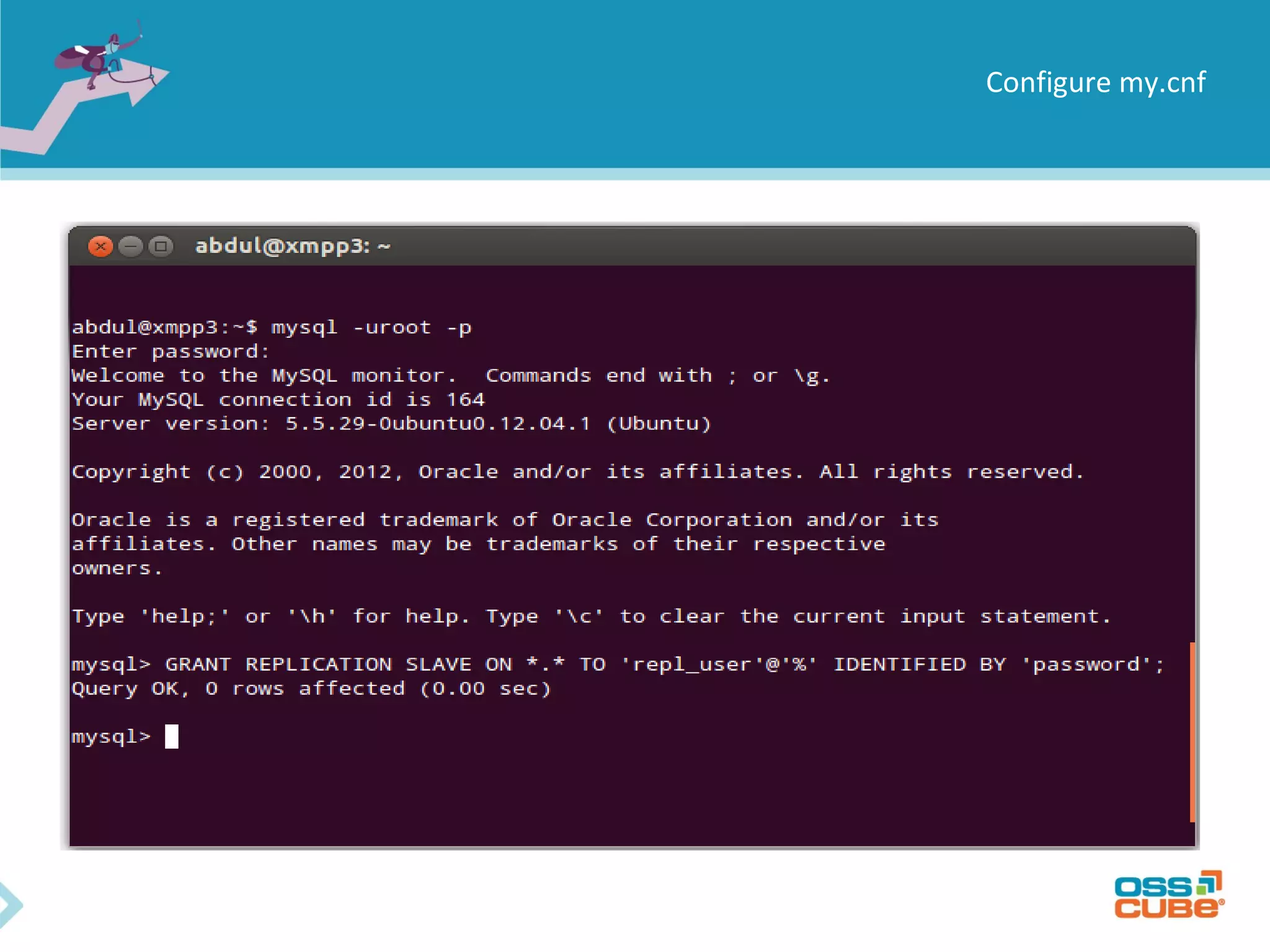
Task: Click the "Type 'help;' or '\h'" line
Action: click(x=591, y=617)
